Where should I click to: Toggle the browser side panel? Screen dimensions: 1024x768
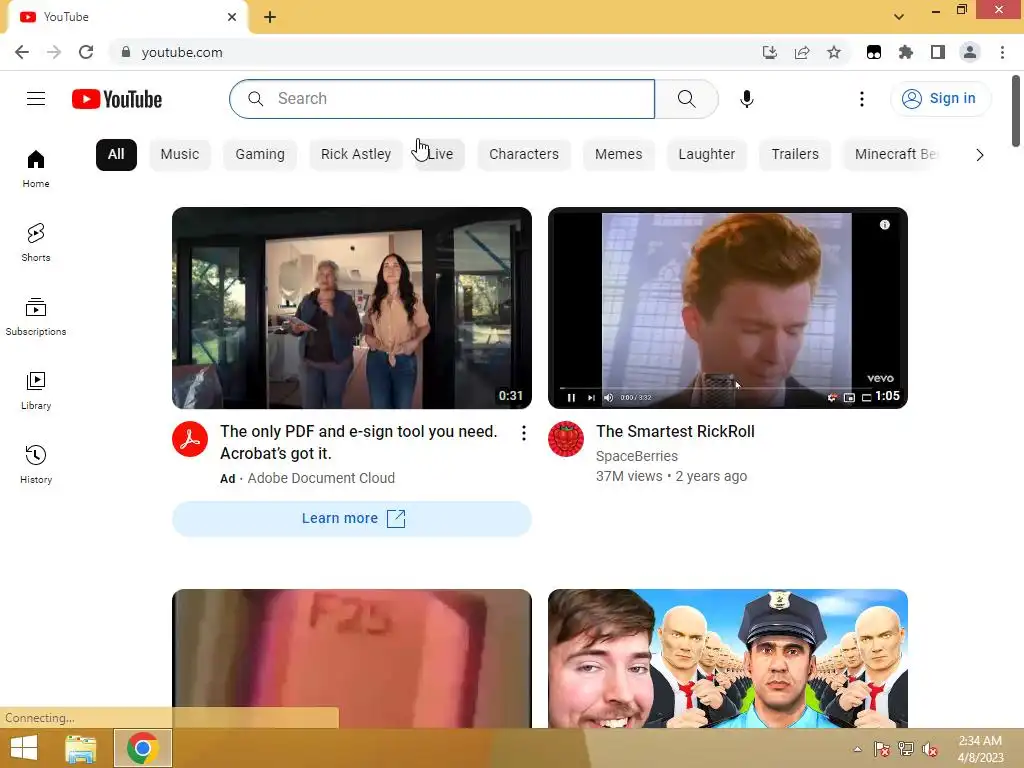[x=938, y=52]
